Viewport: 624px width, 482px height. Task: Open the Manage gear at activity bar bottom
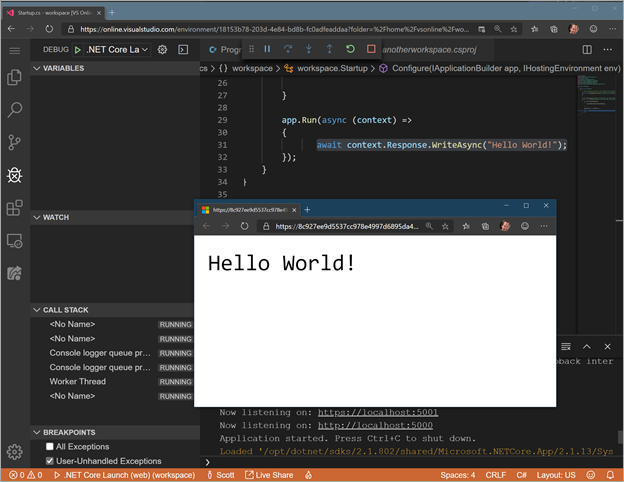coord(14,452)
